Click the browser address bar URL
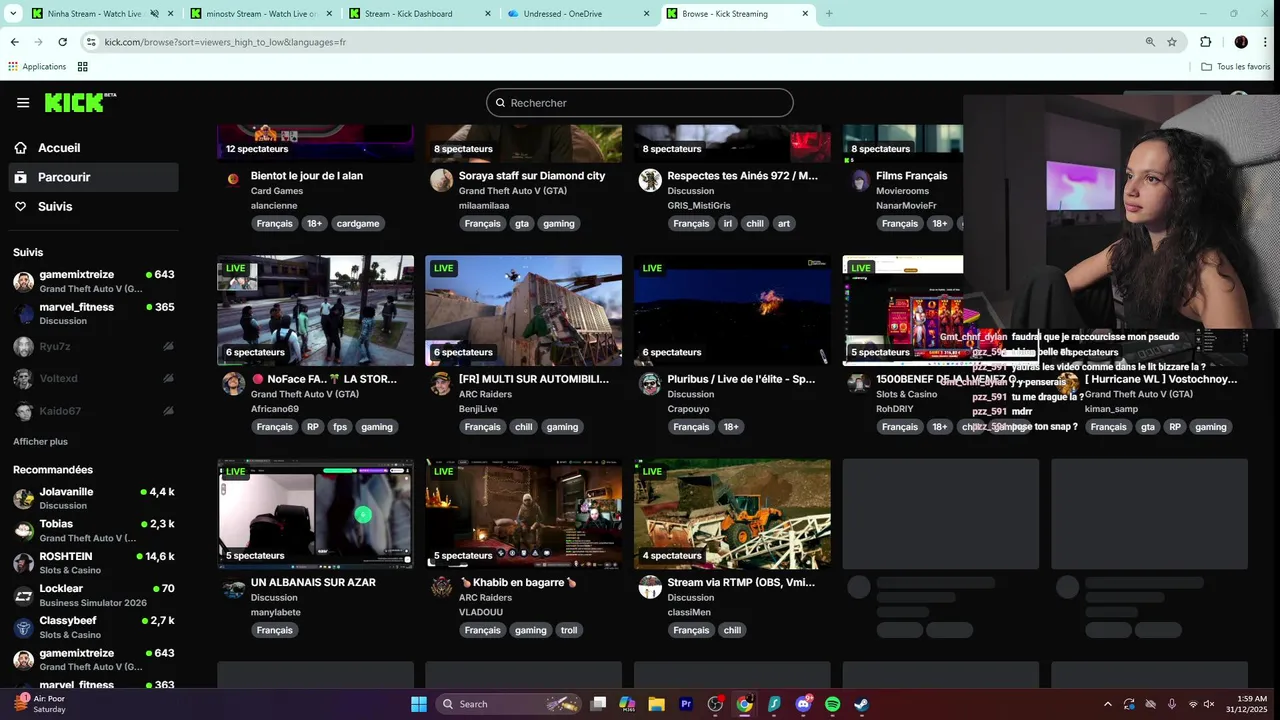The height and width of the screenshot is (720, 1280). (225, 42)
